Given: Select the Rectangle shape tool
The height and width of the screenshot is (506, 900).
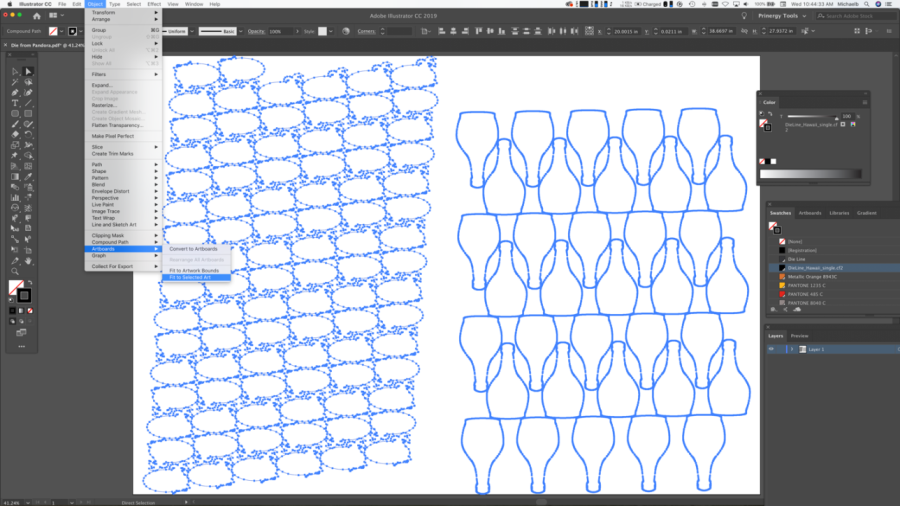Looking at the screenshot, I should tap(15, 113).
